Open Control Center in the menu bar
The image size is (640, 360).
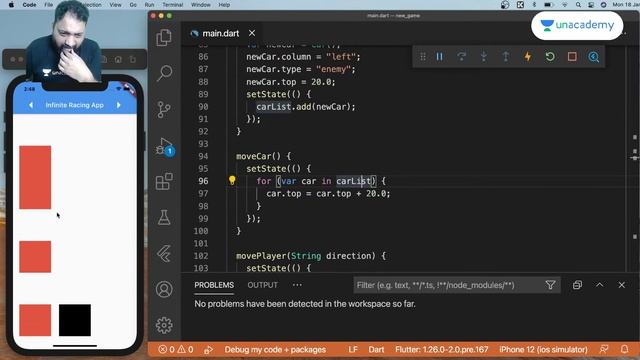tap(591, 5)
